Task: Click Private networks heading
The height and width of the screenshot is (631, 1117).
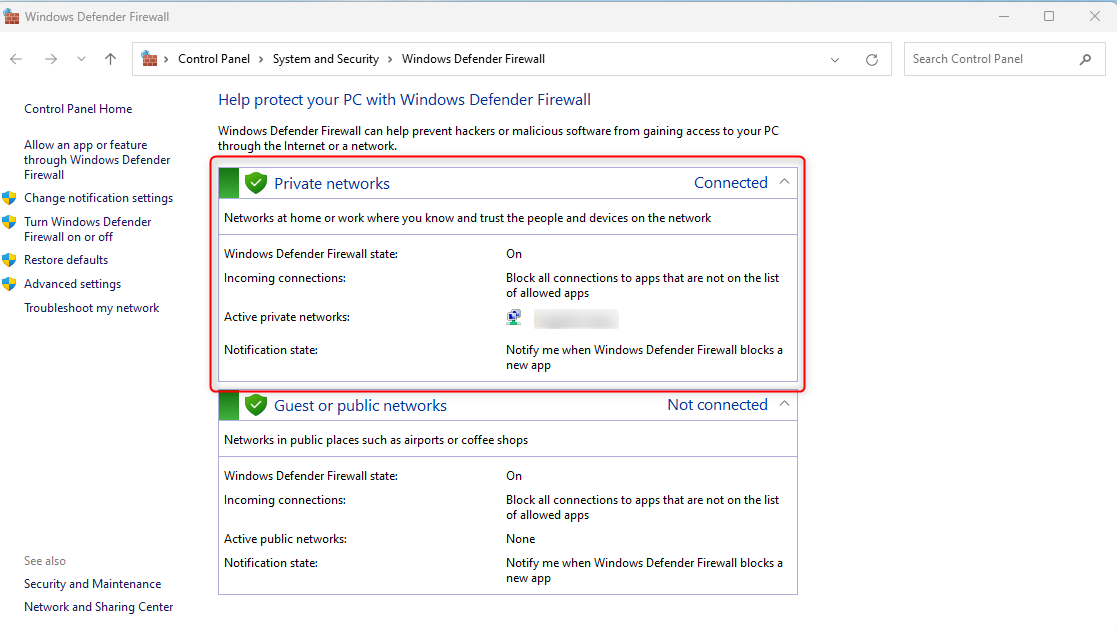Action: pyautogui.click(x=332, y=184)
